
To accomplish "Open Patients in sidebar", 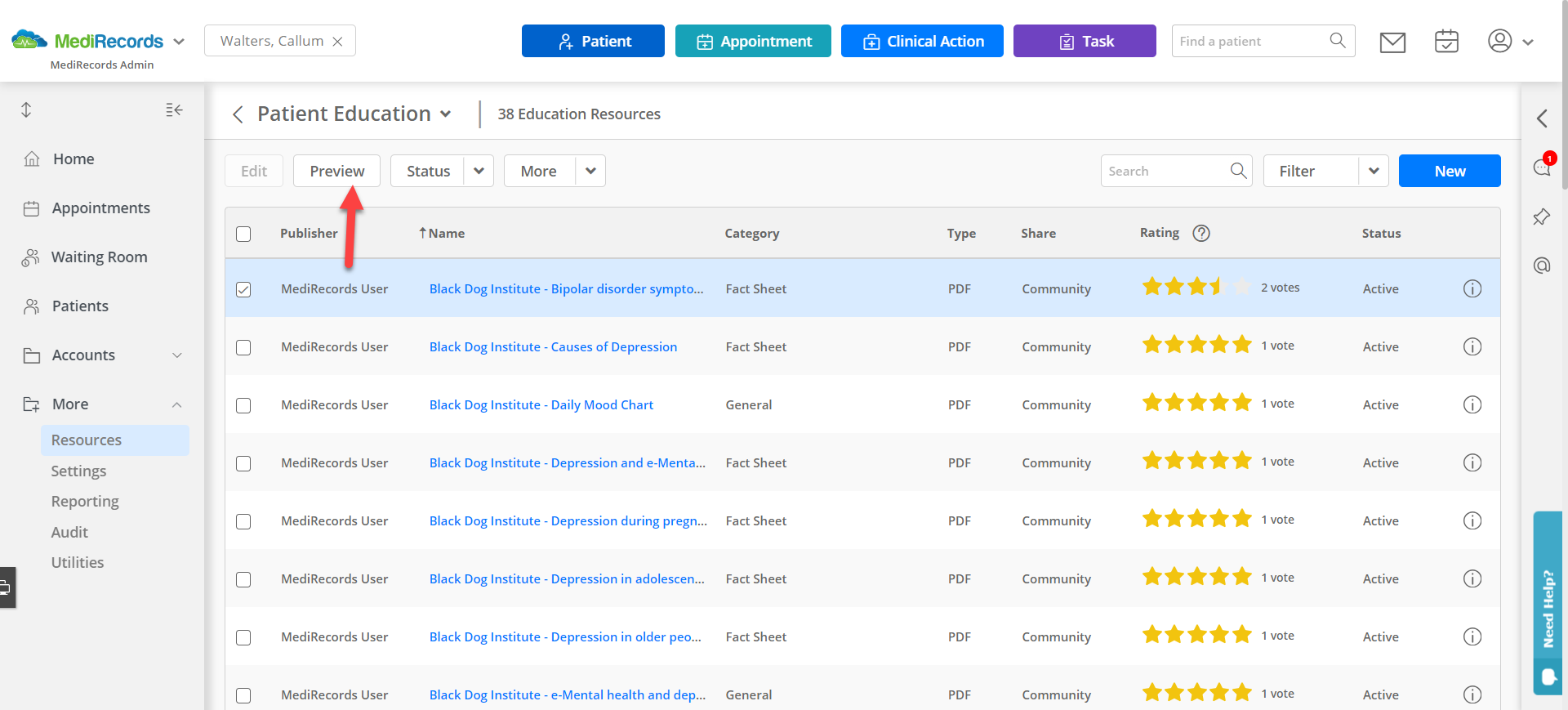I will [x=80, y=306].
